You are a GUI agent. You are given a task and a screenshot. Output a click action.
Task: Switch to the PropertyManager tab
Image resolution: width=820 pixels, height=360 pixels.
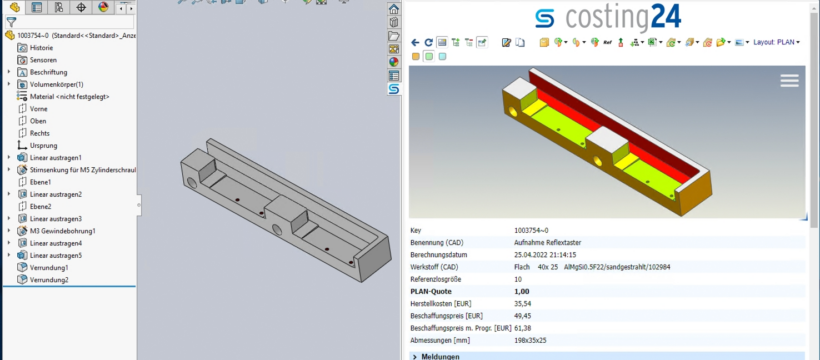click(36, 7)
